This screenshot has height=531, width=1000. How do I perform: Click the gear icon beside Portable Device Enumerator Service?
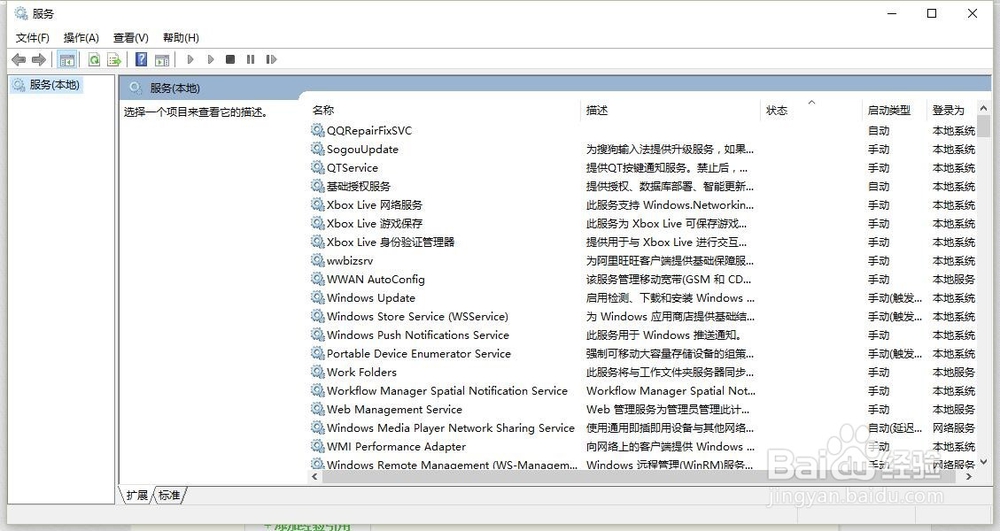(x=318, y=353)
